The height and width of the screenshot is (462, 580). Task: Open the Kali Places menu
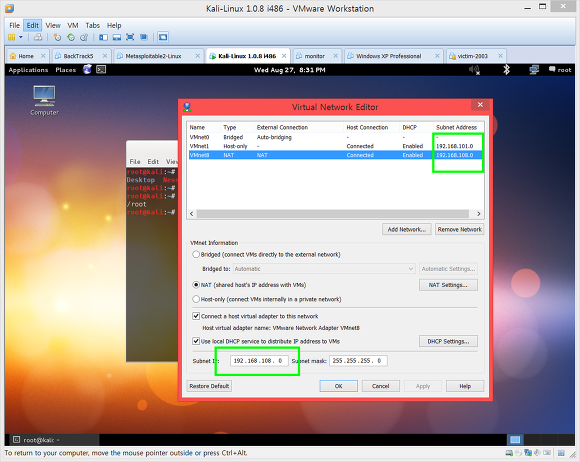[x=65, y=70]
